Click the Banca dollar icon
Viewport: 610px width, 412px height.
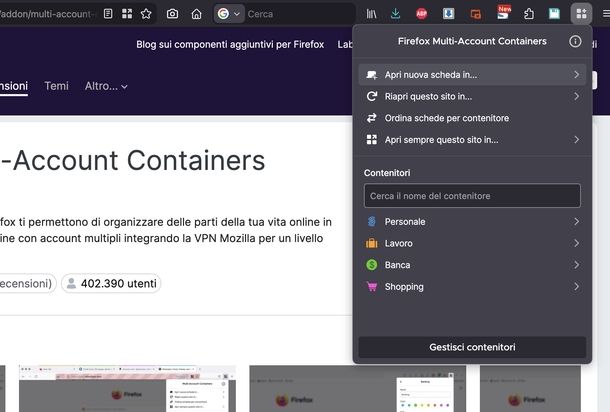372,265
